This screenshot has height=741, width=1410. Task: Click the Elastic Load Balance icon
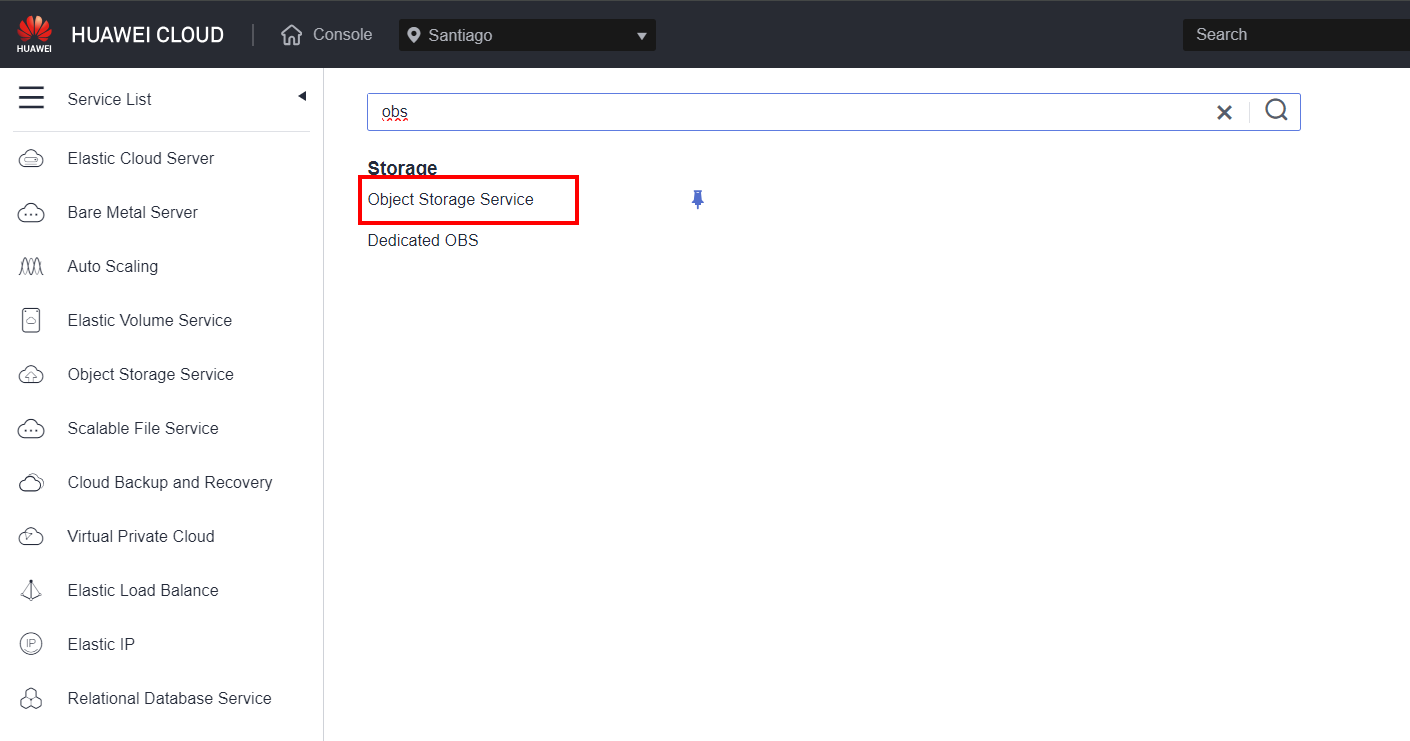point(31,591)
